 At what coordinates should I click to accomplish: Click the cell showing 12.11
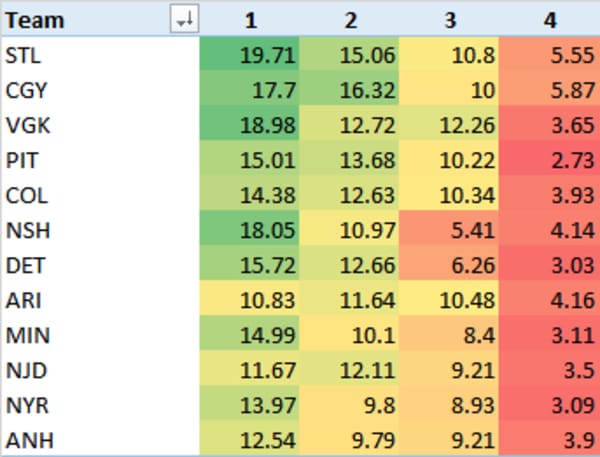pyautogui.click(x=349, y=369)
